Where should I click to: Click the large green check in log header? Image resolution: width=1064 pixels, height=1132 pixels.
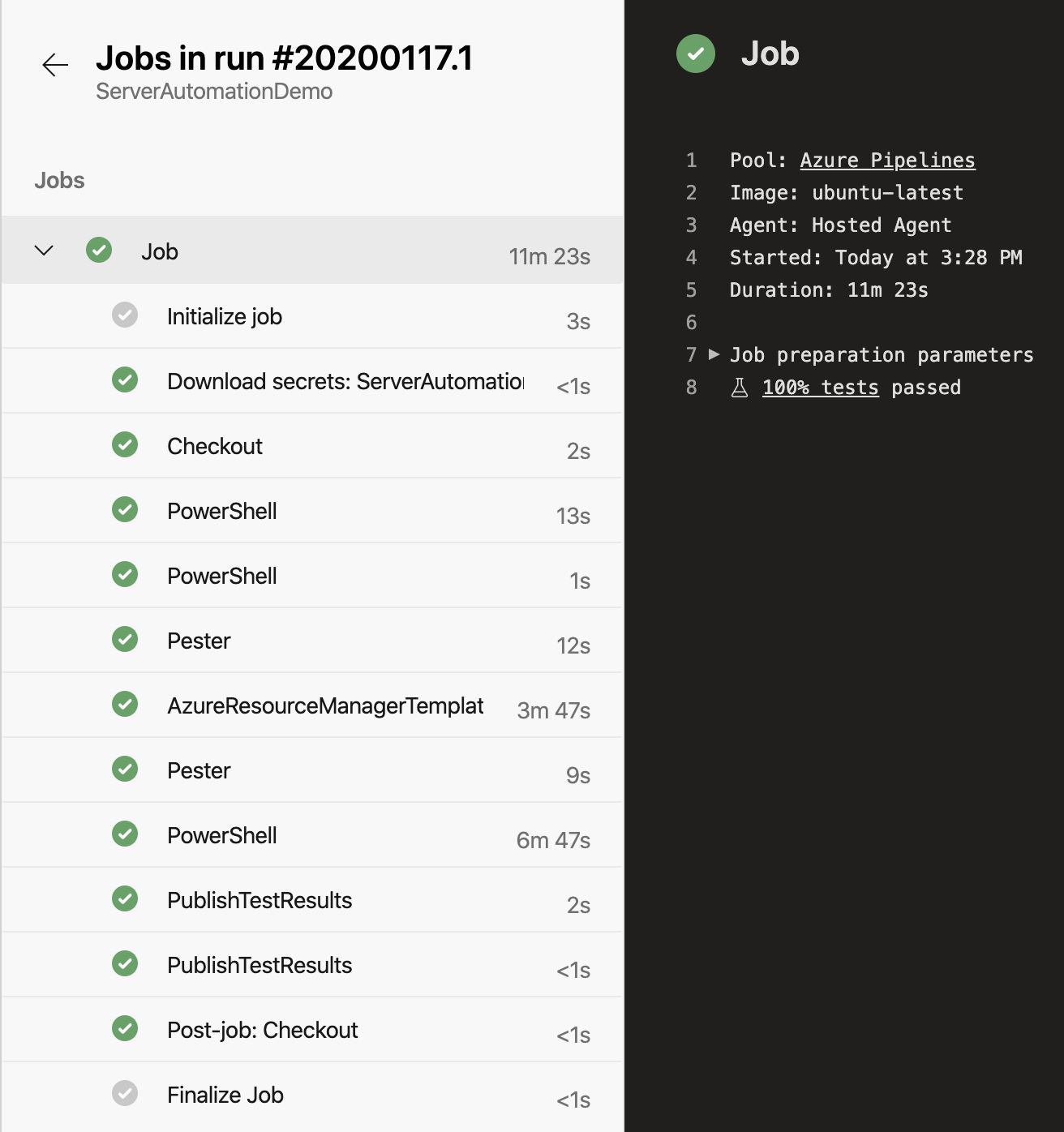696,54
